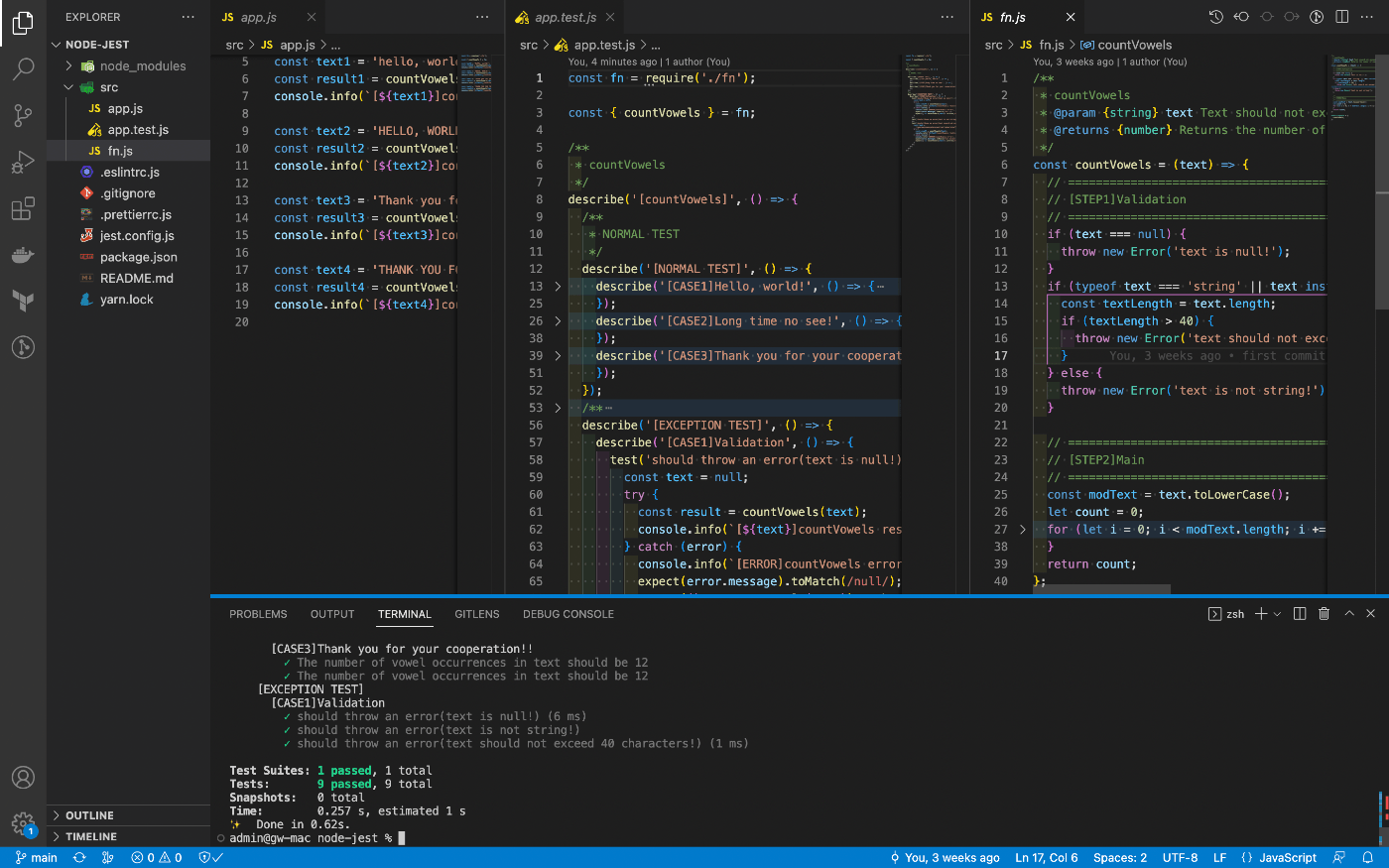Close the terminal panel

click(1371, 614)
